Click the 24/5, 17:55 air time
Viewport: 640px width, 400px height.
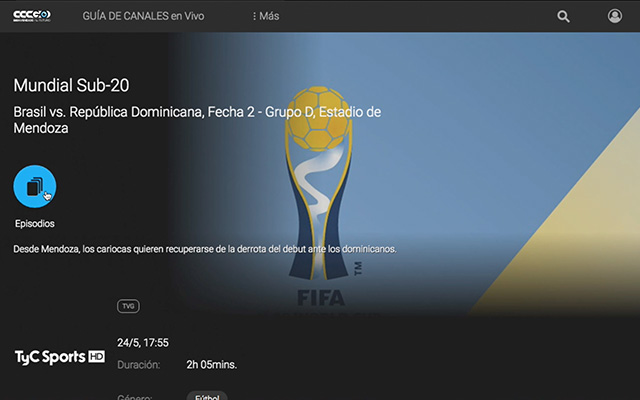tap(143, 343)
